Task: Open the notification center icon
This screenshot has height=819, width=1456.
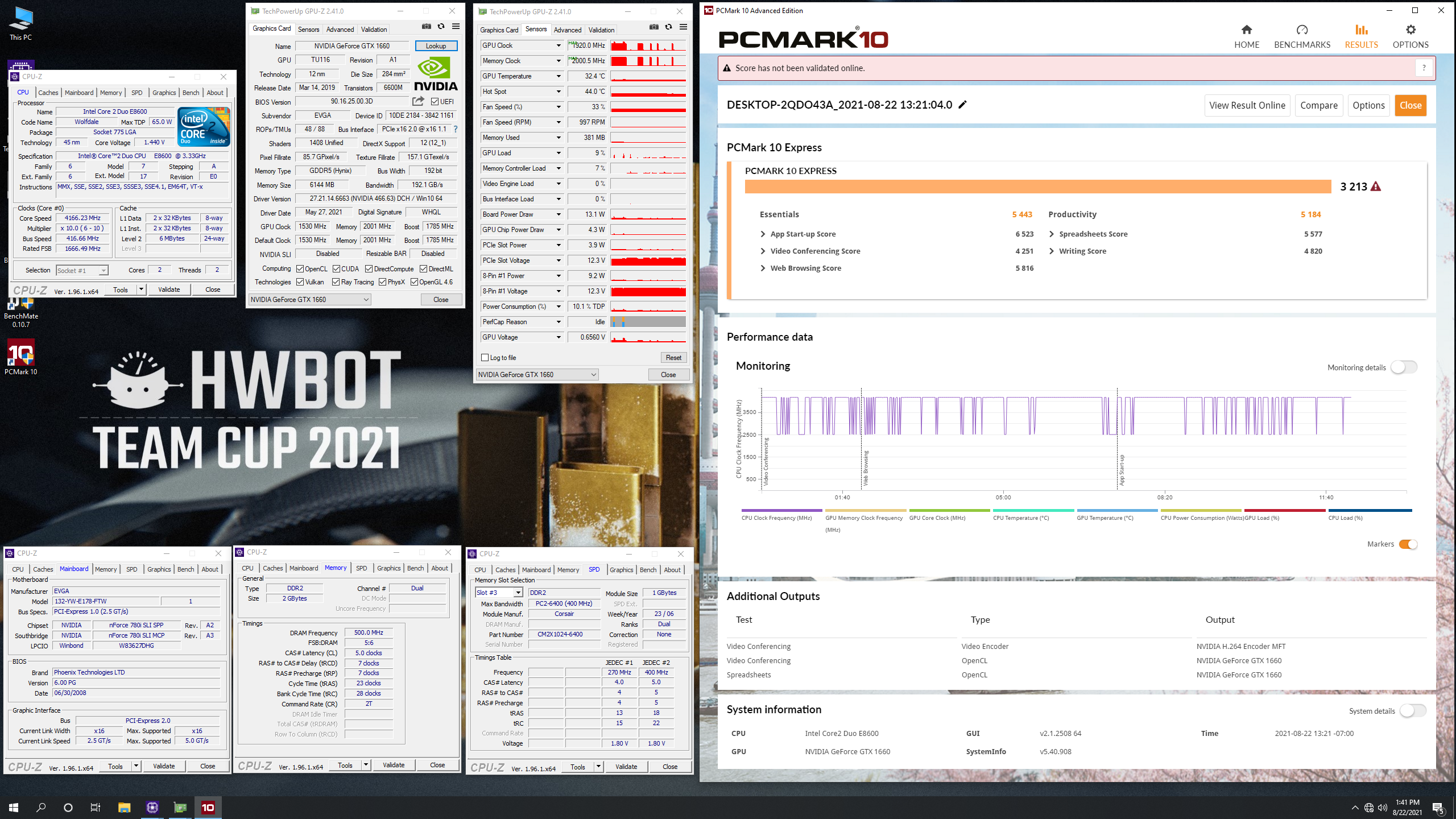Action: [1438, 807]
